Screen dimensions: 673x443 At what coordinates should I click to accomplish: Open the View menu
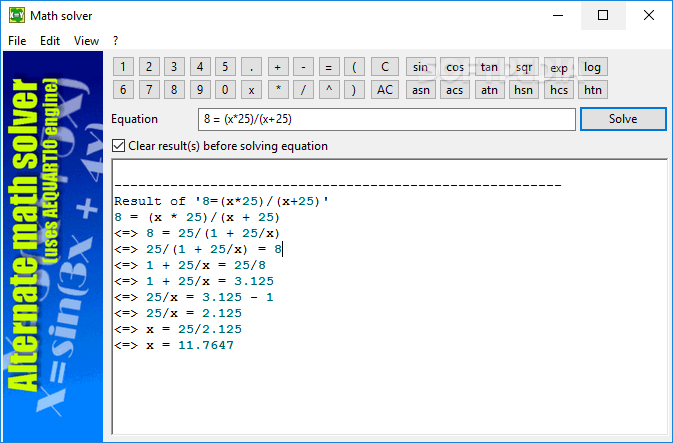tap(86, 41)
